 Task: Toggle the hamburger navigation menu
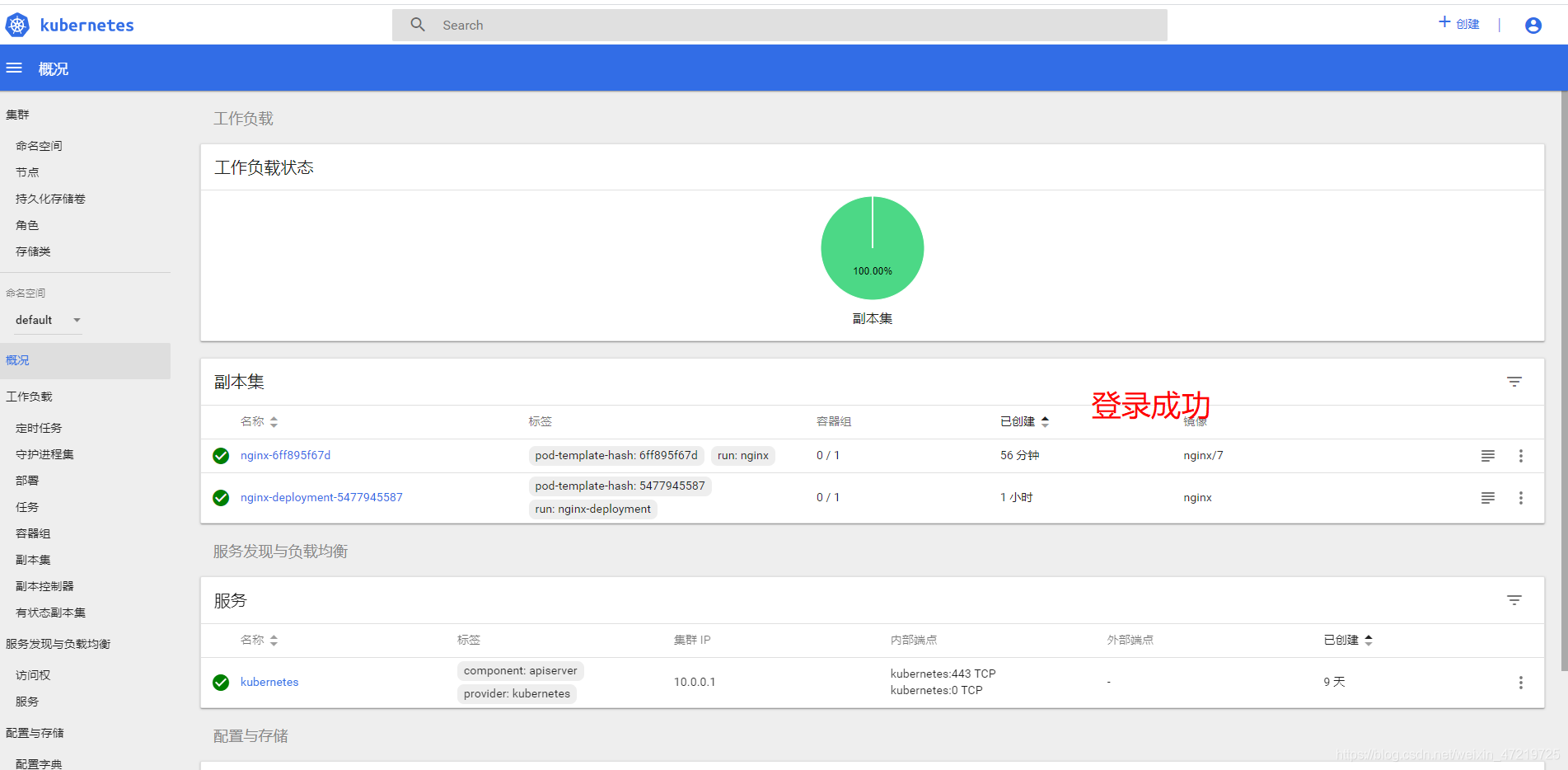coord(14,68)
